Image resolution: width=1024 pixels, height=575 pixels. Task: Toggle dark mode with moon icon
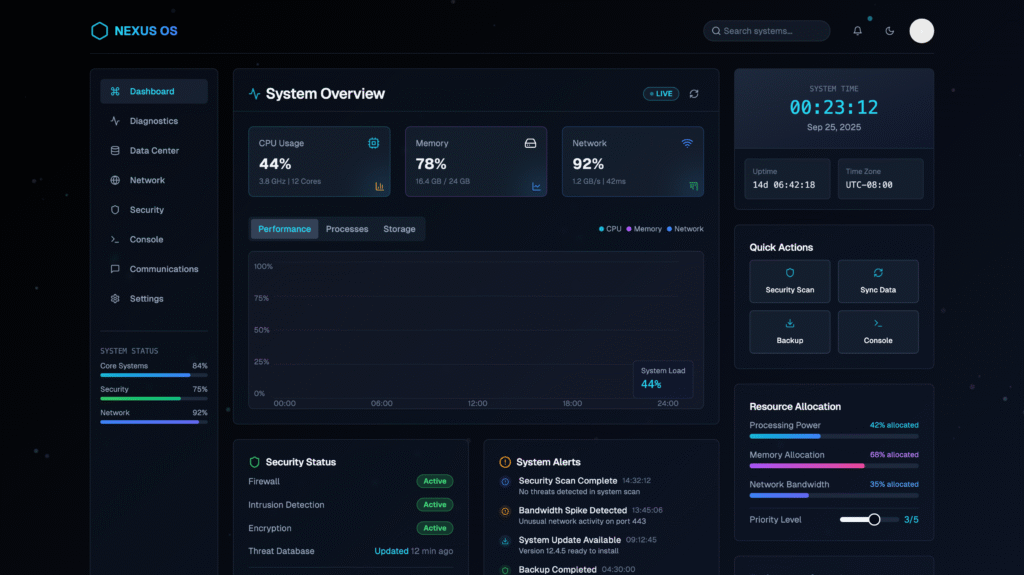889,31
